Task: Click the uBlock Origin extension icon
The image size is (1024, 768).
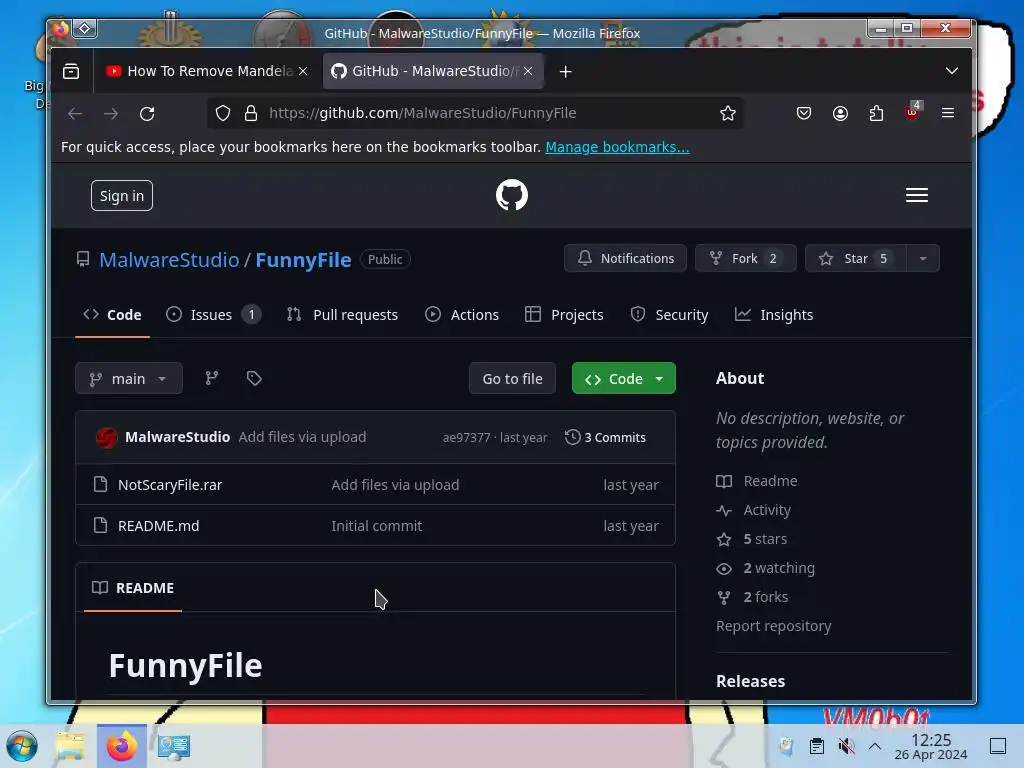Action: (x=912, y=112)
